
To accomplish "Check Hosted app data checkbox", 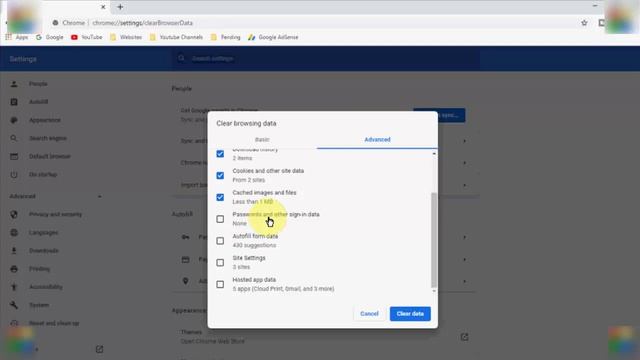I will [220, 284].
